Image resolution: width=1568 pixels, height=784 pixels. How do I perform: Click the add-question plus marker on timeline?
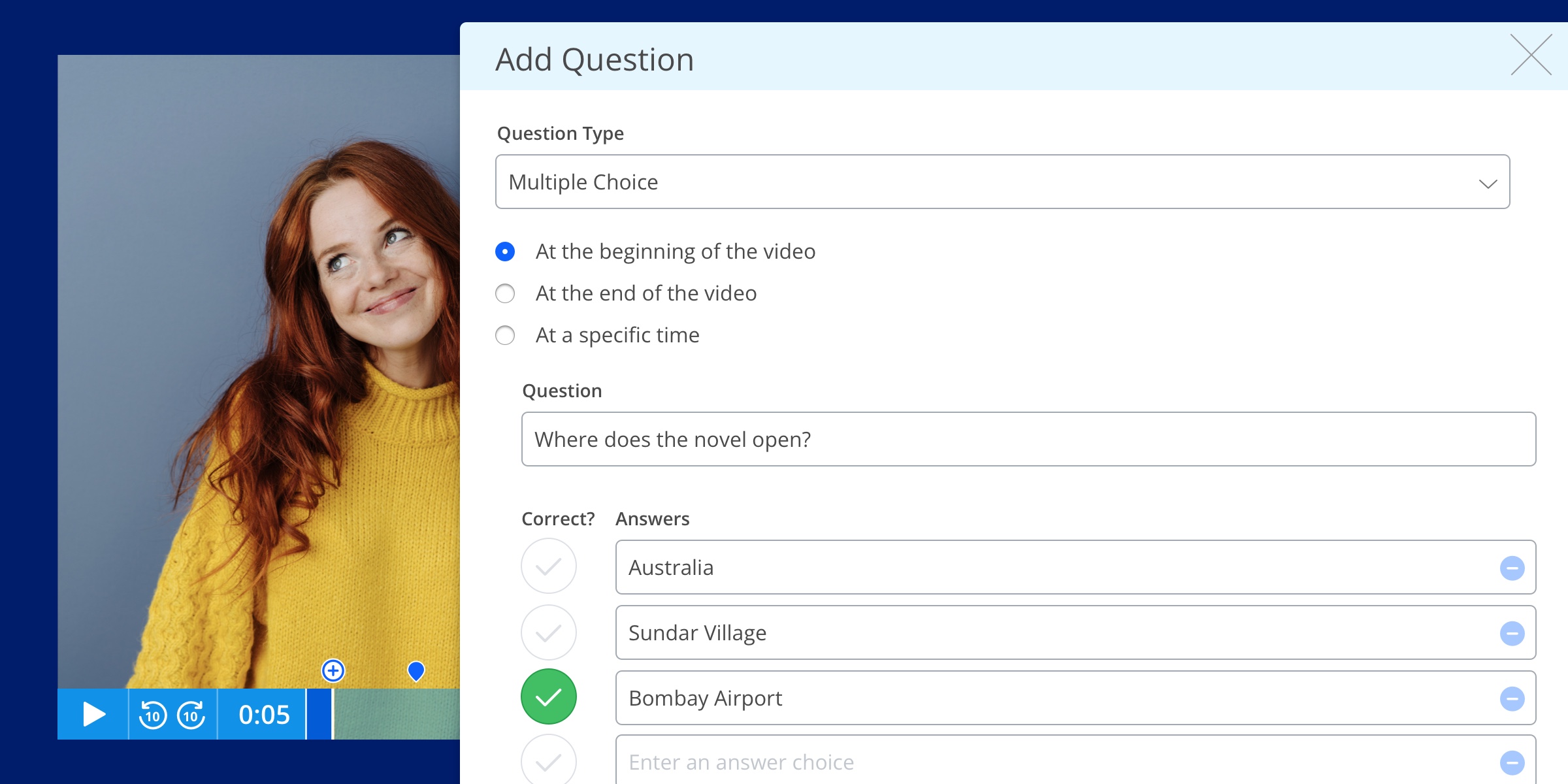(333, 670)
